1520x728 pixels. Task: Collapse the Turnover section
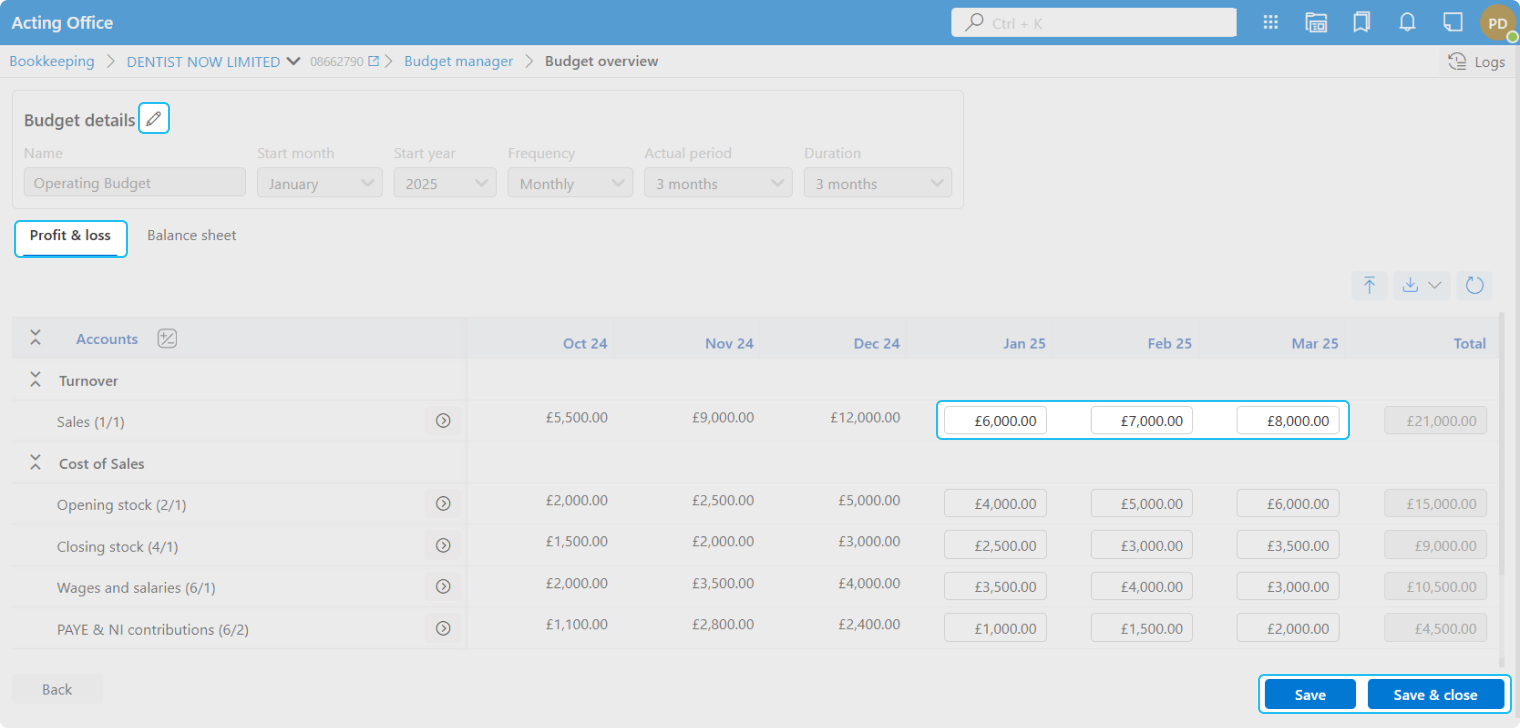click(x=35, y=380)
